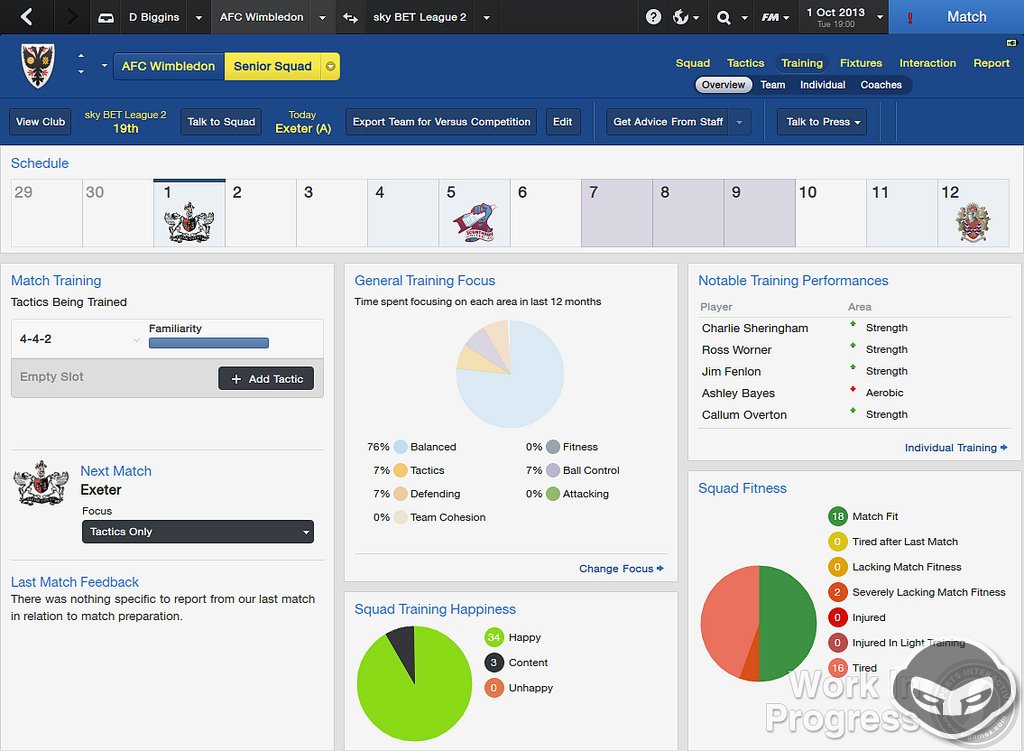Image resolution: width=1024 pixels, height=751 pixels.
Task: Expand the D Biggins dropdown arrow
Action: 199,18
